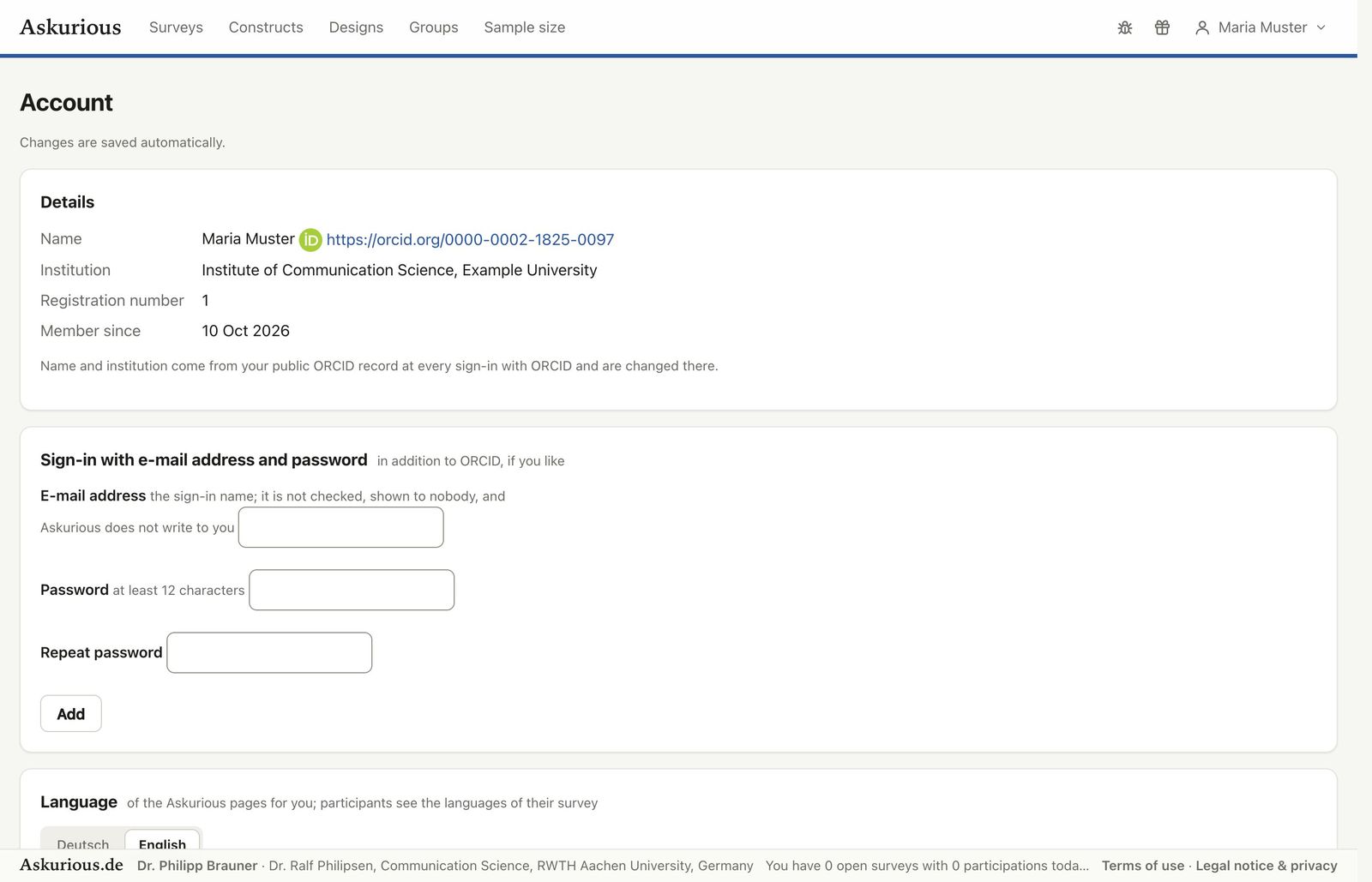Image resolution: width=1372 pixels, height=882 pixels.
Task: Open the Surveys menu item
Action: [x=176, y=27]
